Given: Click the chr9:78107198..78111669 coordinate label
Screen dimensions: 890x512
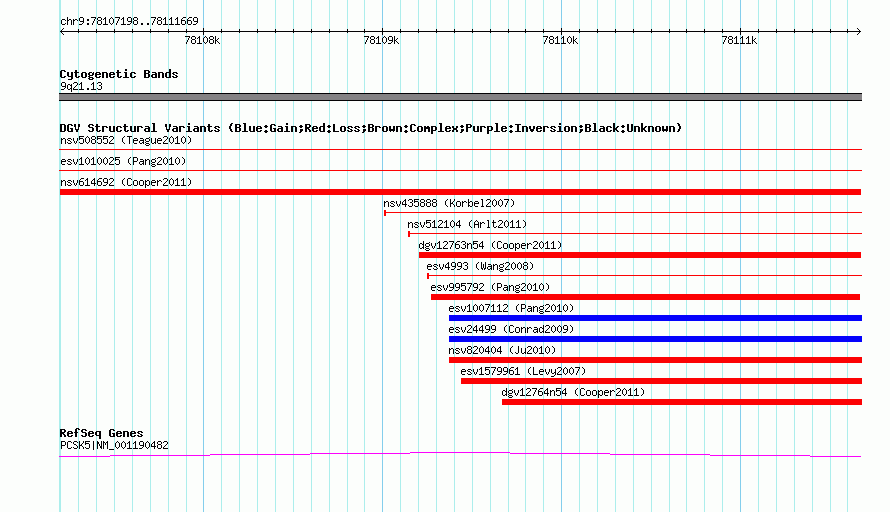Looking at the screenshot, I should click(129, 21).
